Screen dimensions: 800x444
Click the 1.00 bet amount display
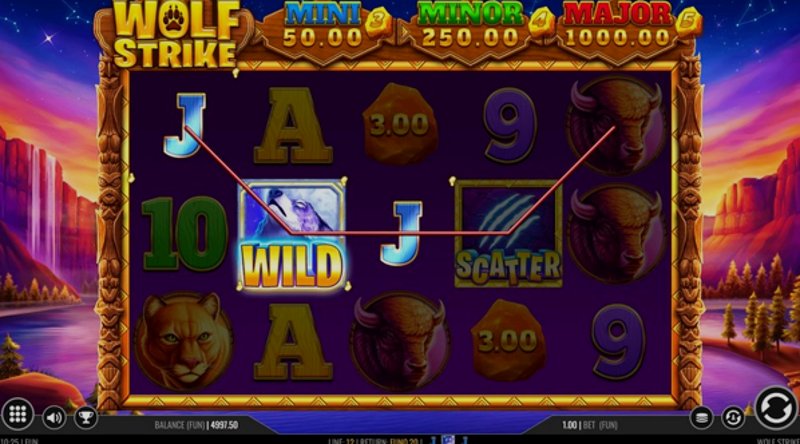pos(569,425)
